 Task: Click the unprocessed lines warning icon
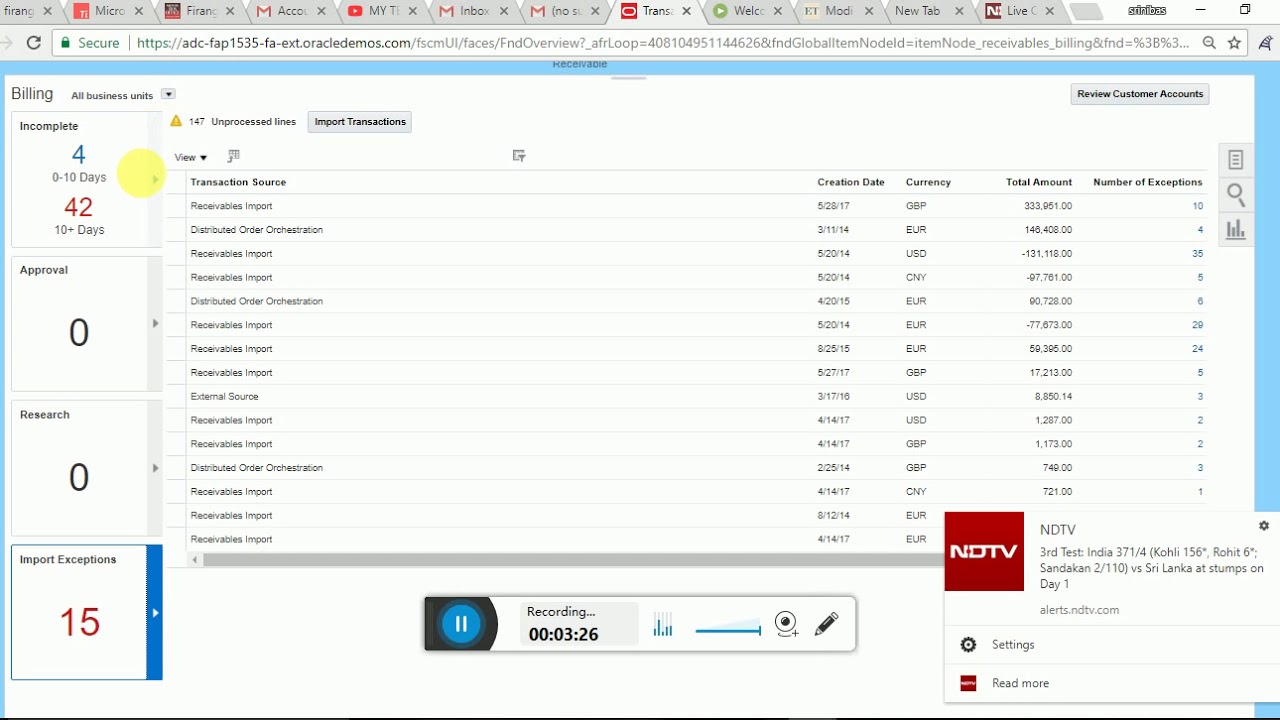(x=176, y=121)
